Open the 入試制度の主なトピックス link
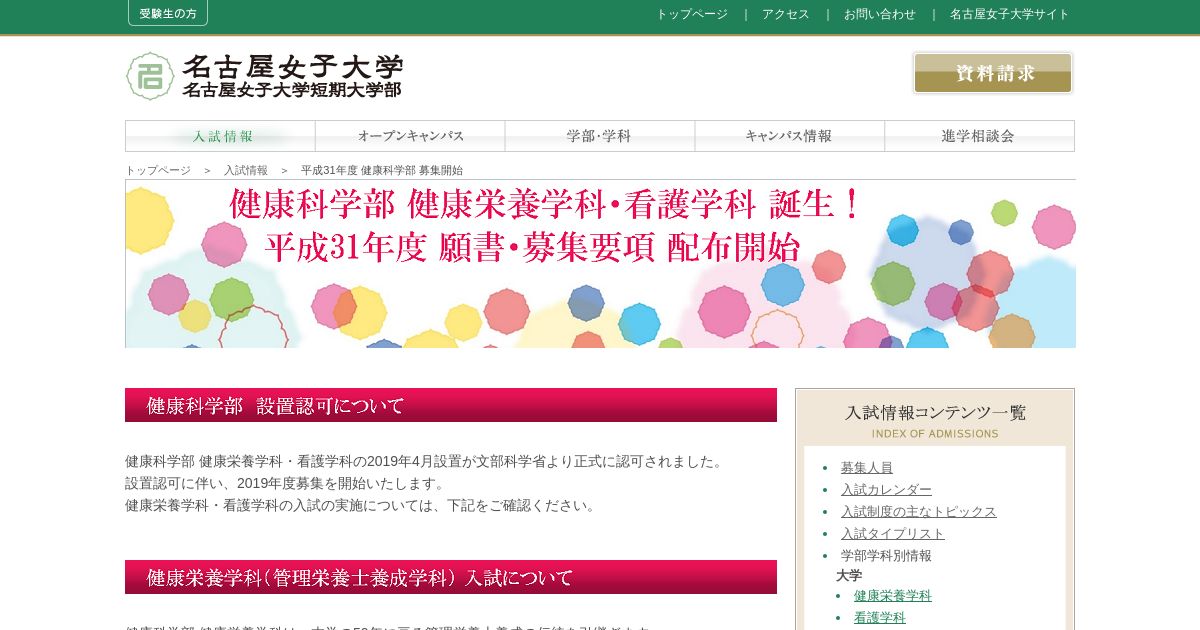The width and height of the screenshot is (1200, 630). click(919, 511)
